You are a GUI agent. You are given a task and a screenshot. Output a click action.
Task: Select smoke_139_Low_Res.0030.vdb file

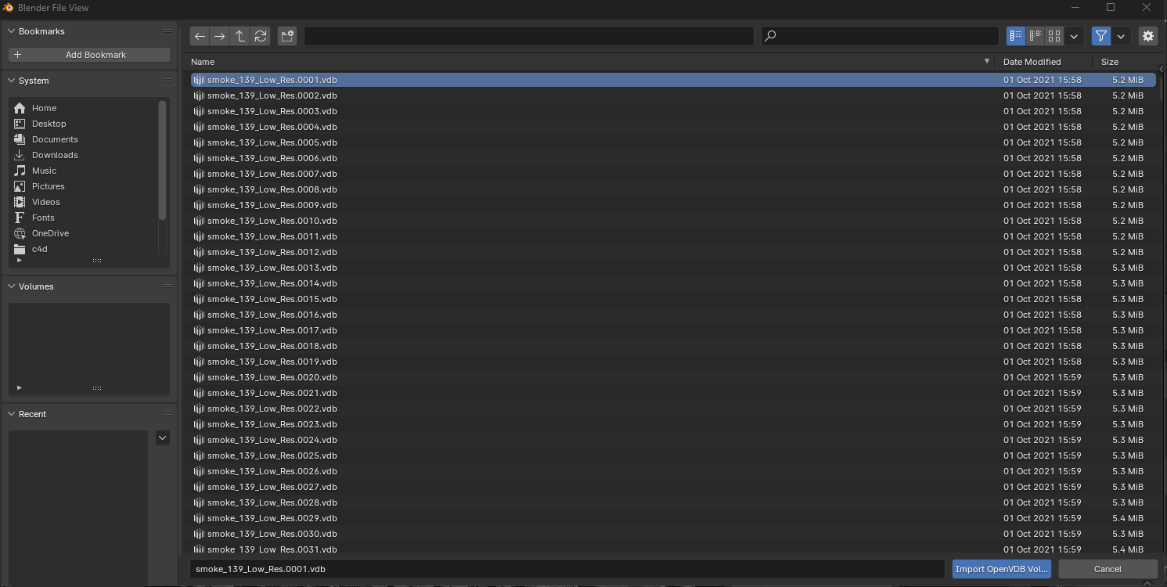[673, 533]
